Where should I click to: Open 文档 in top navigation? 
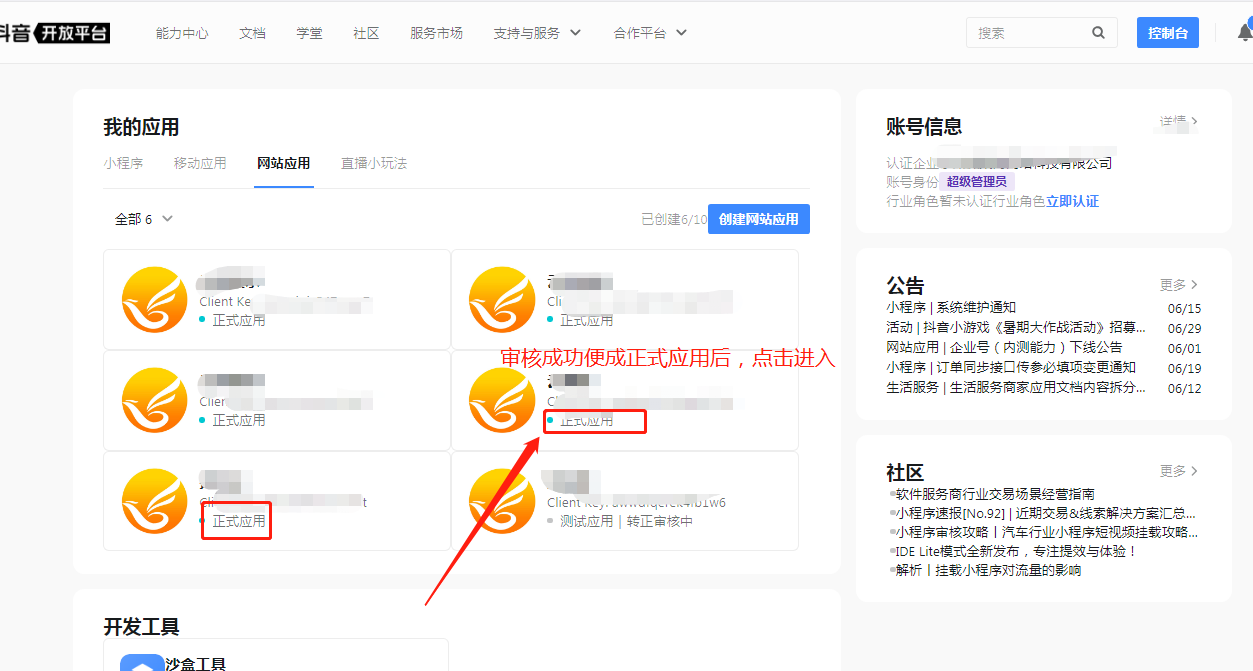(252, 33)
